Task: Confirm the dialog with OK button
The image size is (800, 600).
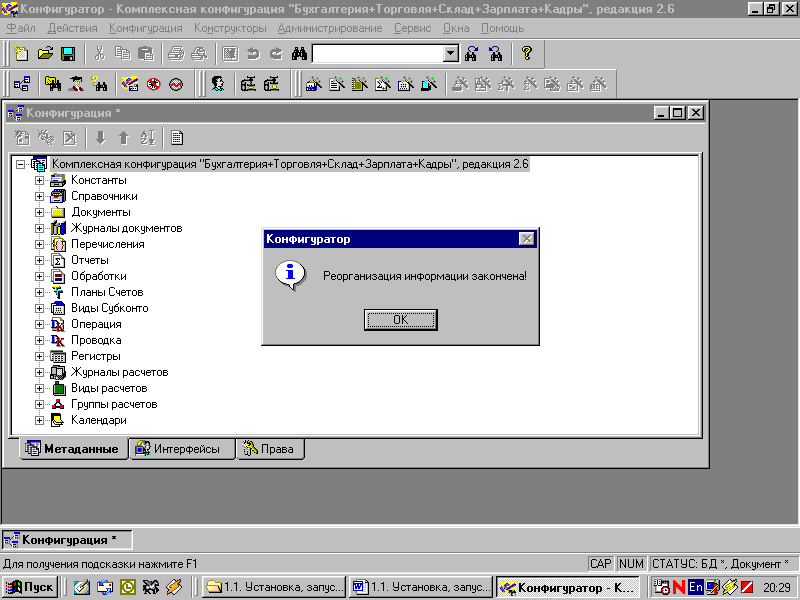Action: 401,320
